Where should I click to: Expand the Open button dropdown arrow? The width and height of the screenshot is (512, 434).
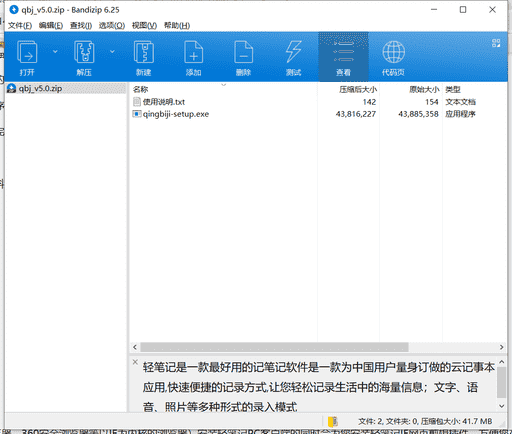coord(55,51)
